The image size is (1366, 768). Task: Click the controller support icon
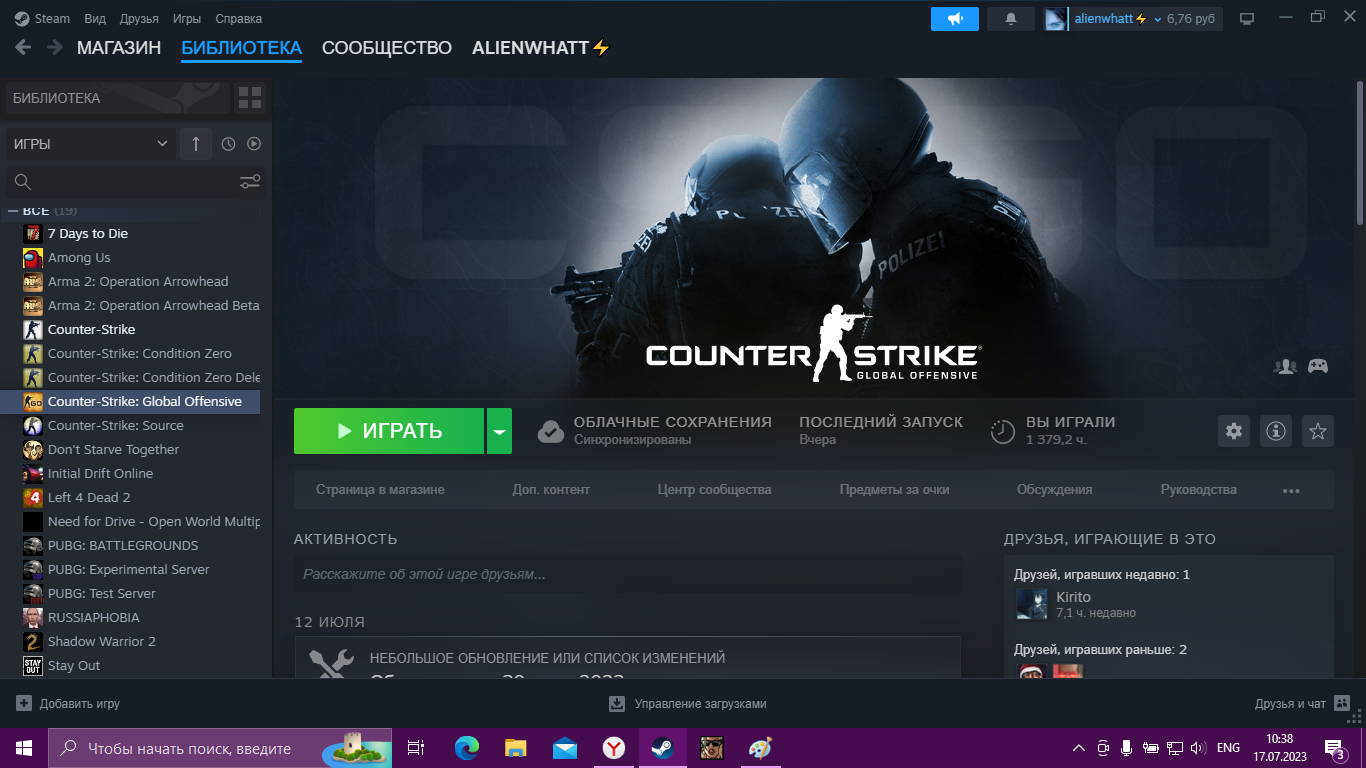point(1318,366)
